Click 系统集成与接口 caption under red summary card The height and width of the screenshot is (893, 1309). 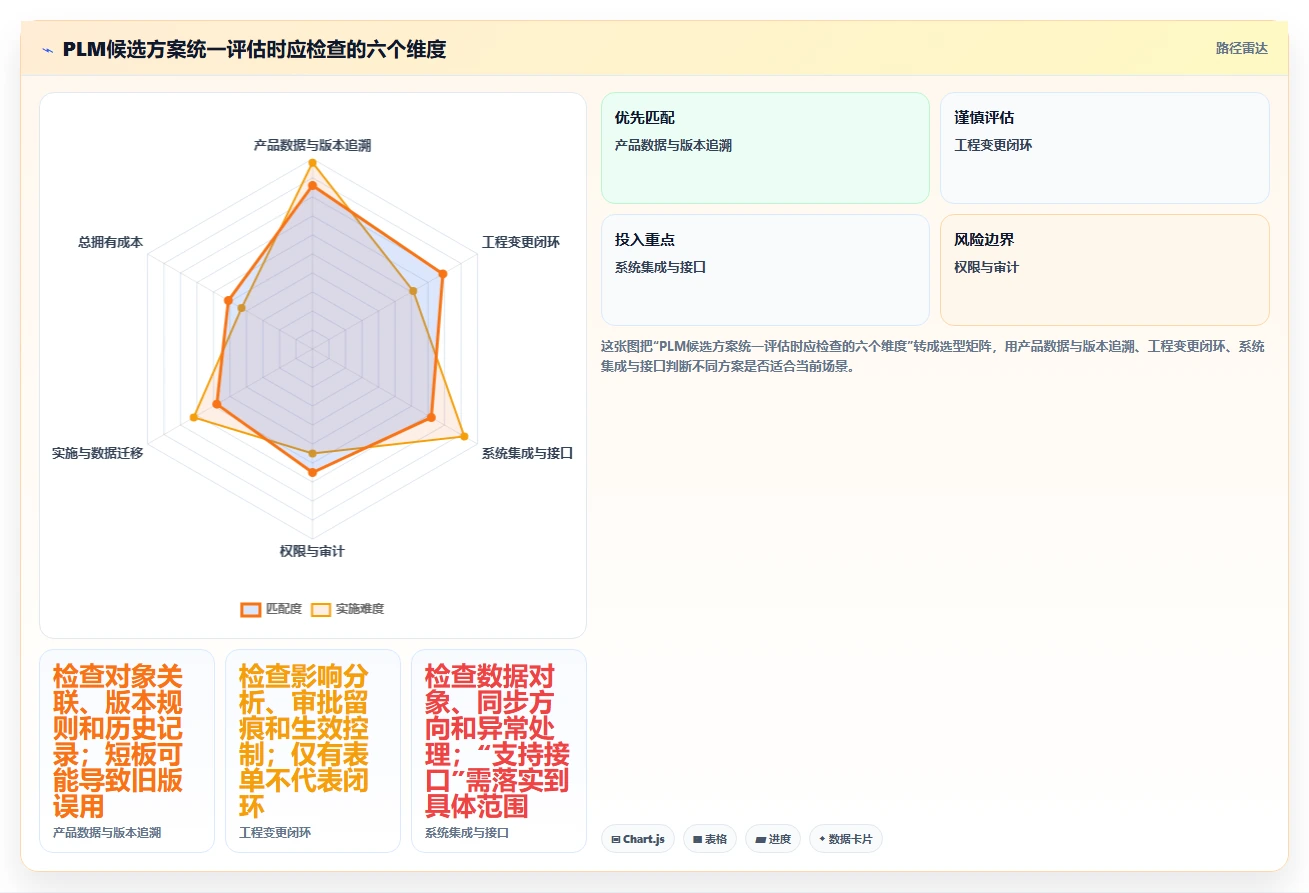[467, 832]
